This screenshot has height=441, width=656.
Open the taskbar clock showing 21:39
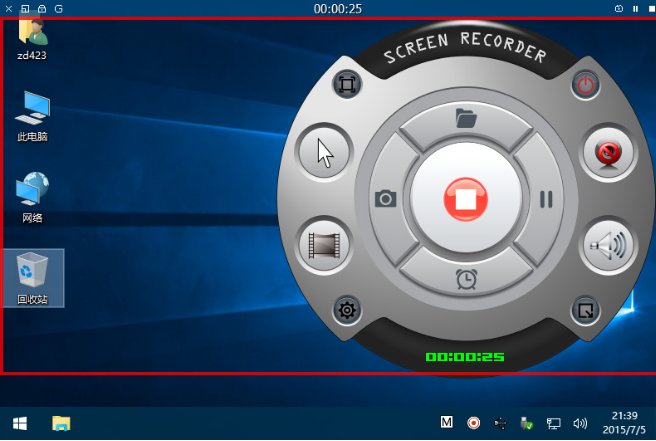coord(624,423)
